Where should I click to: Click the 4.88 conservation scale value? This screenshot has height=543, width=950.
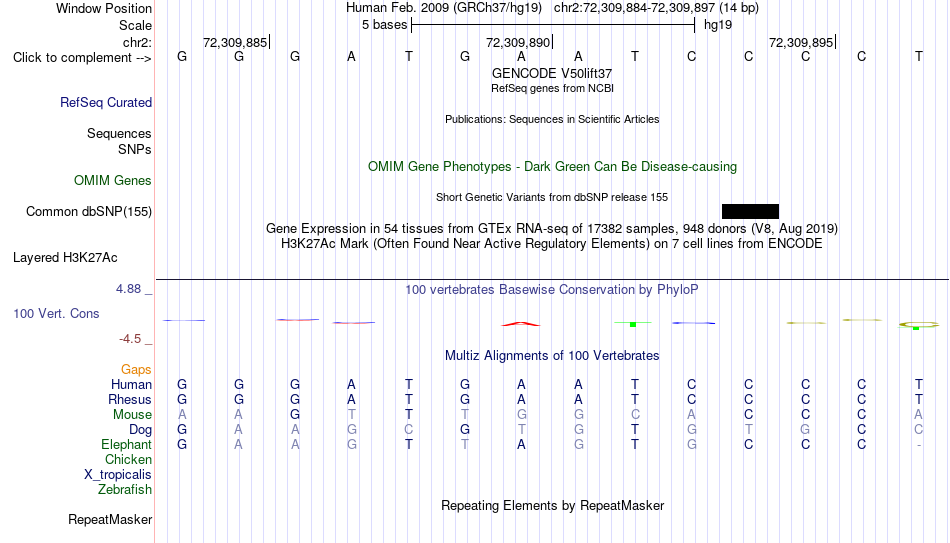point(128,289)
